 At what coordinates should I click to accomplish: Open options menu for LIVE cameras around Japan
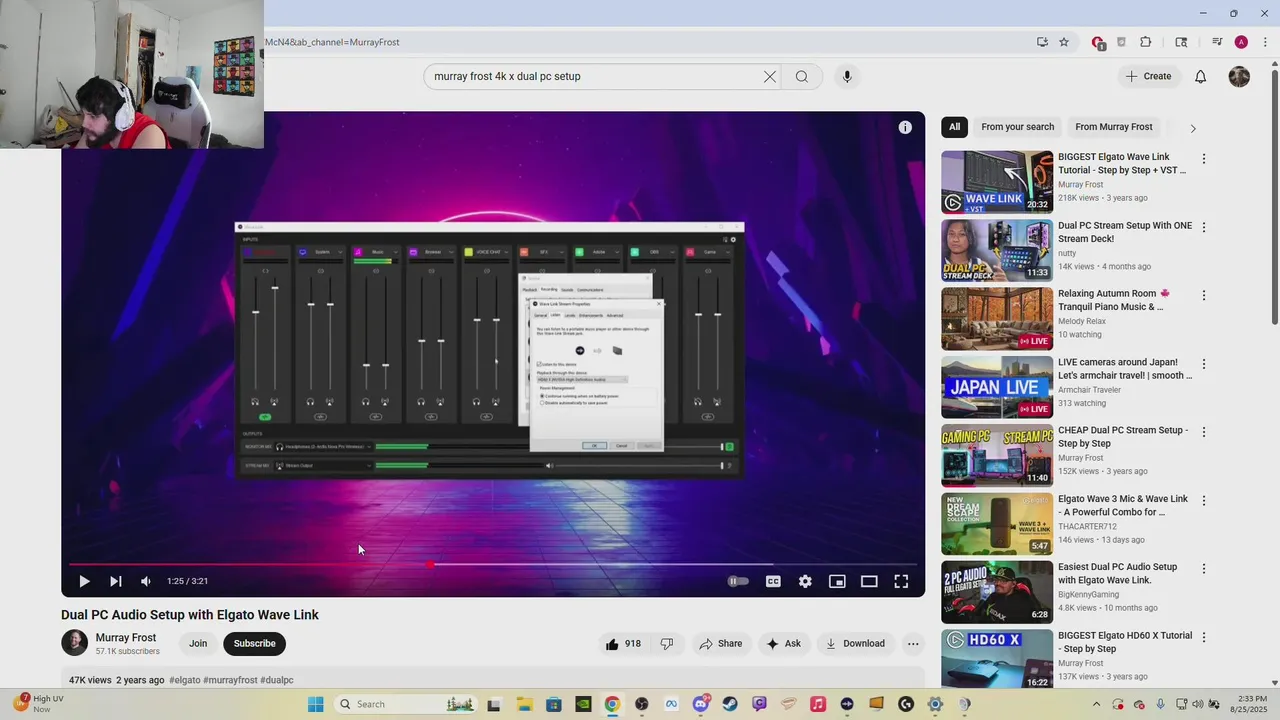(x=1204, y=364)
